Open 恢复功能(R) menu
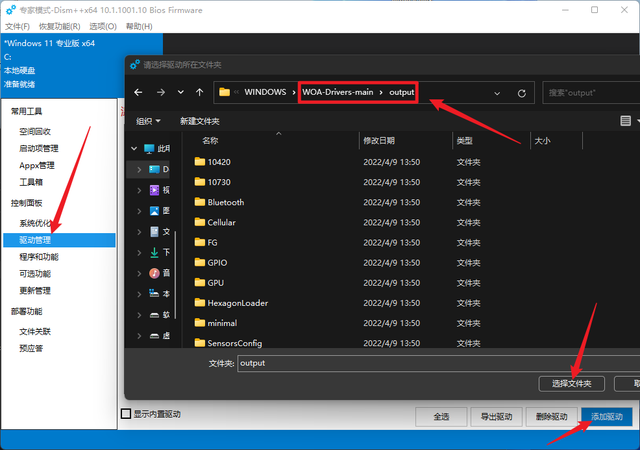This screenshot has width=640, height=450. click(x=60, y=27)
